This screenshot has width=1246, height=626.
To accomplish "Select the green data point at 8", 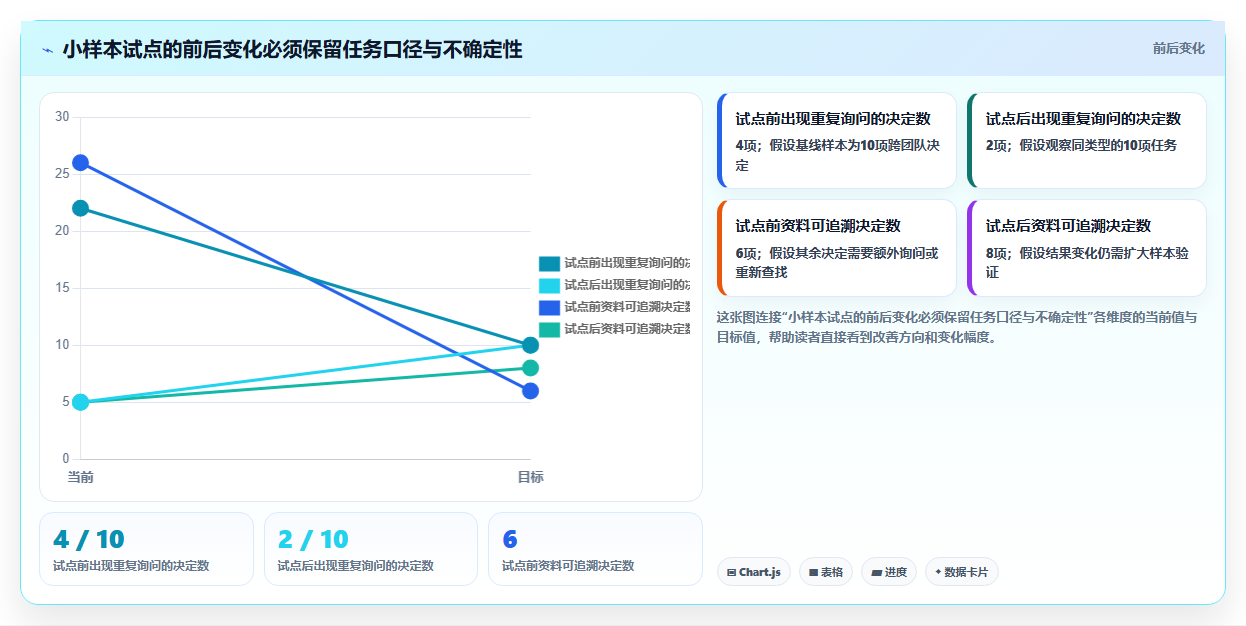I will point(531,368).
